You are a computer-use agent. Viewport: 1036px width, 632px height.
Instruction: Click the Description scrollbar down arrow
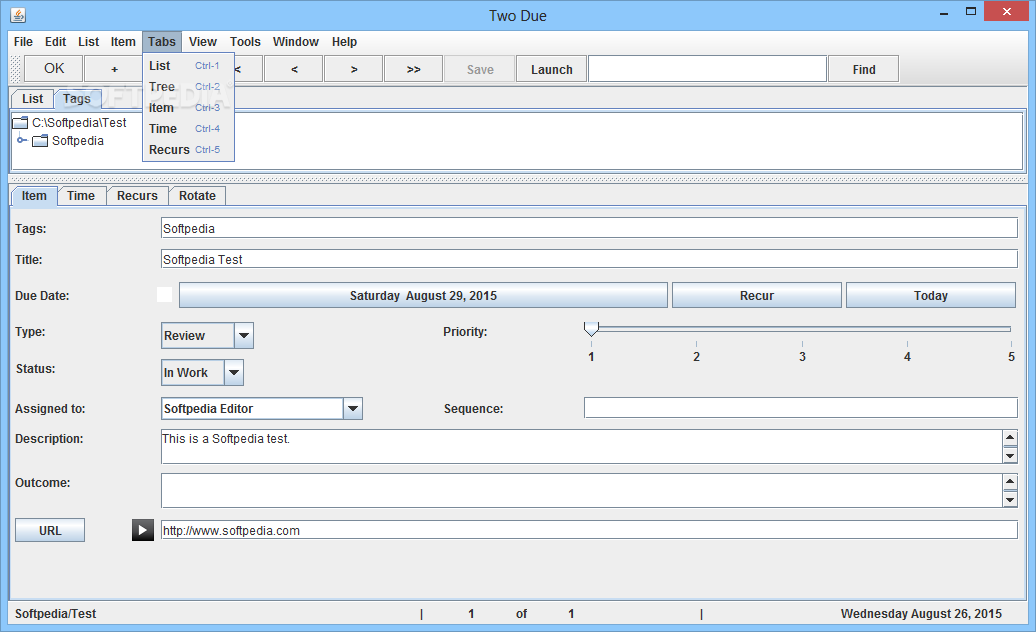coord(1010,455)
